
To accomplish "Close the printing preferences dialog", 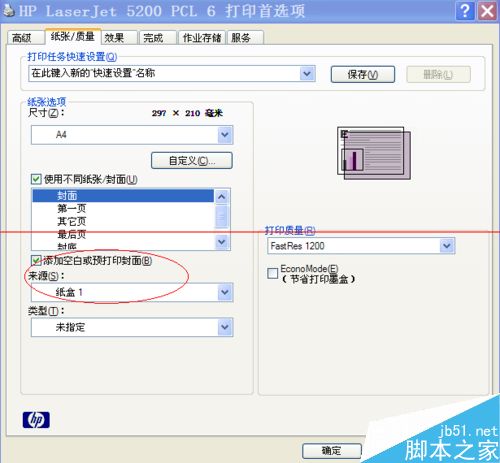I will [x=487, y=11].
